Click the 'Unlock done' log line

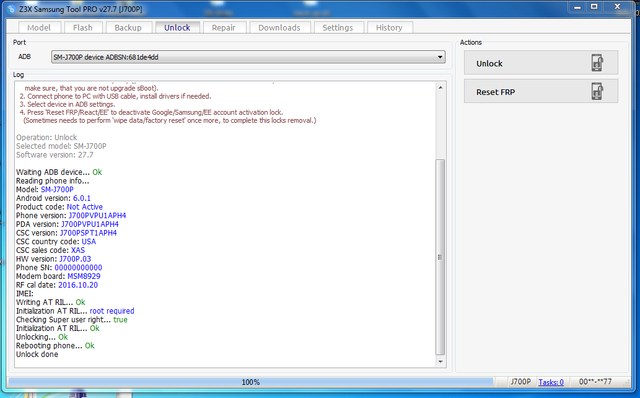37,354
